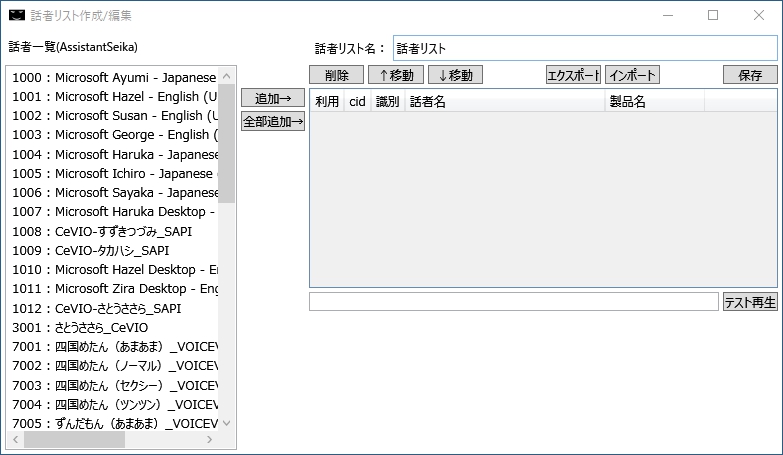Click the speaker list scroll-down arrow

coord(226,423)
